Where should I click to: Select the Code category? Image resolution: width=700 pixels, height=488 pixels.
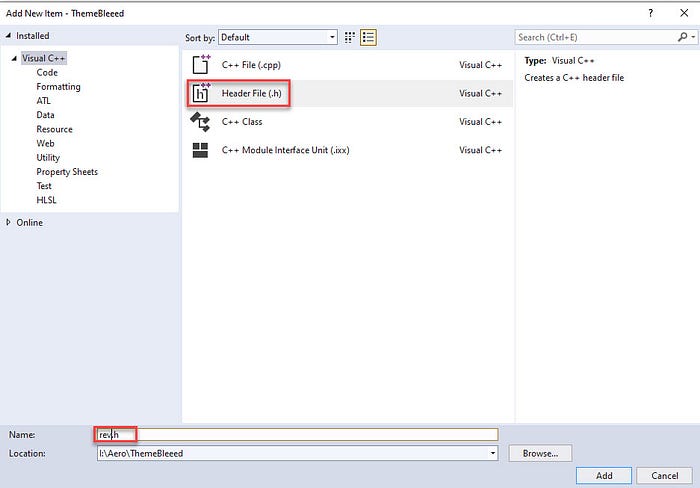click(47, 72)
